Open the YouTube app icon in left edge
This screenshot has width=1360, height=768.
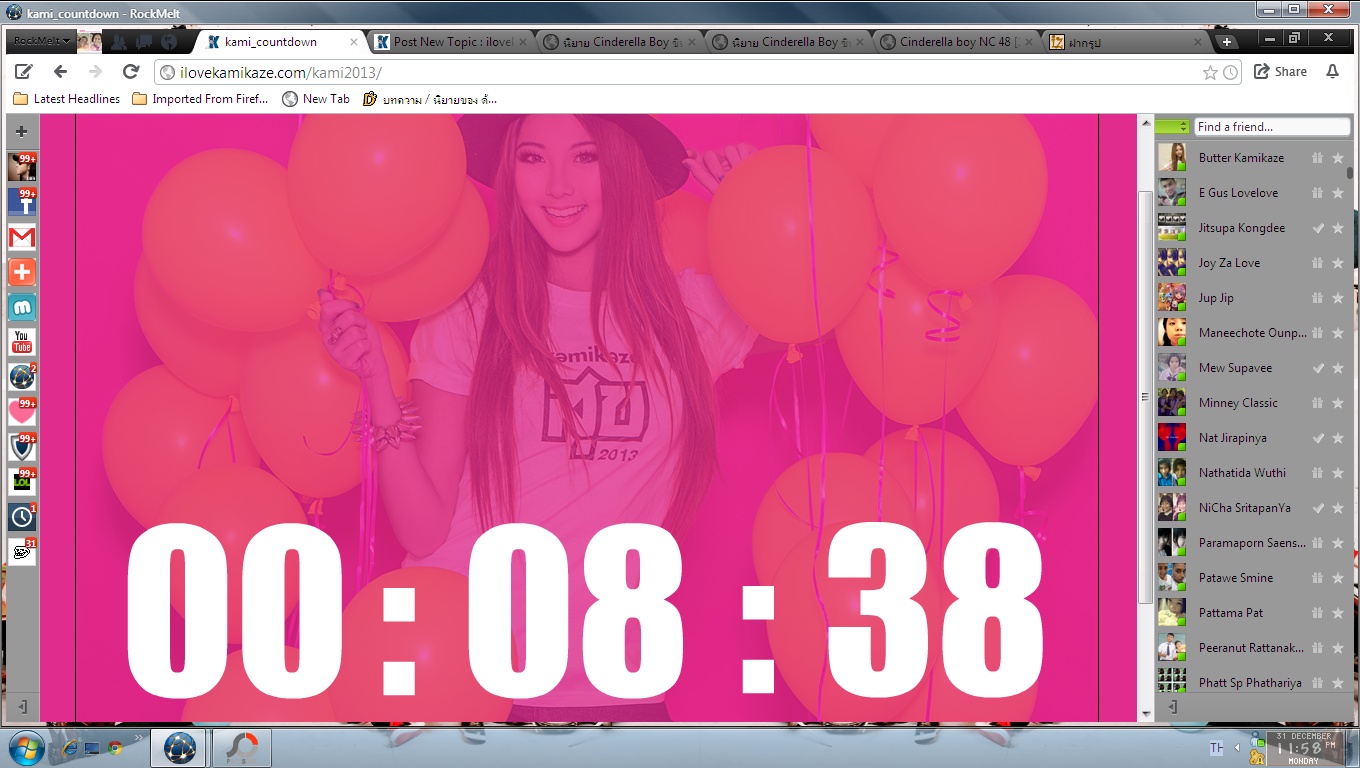pos(22,342)
